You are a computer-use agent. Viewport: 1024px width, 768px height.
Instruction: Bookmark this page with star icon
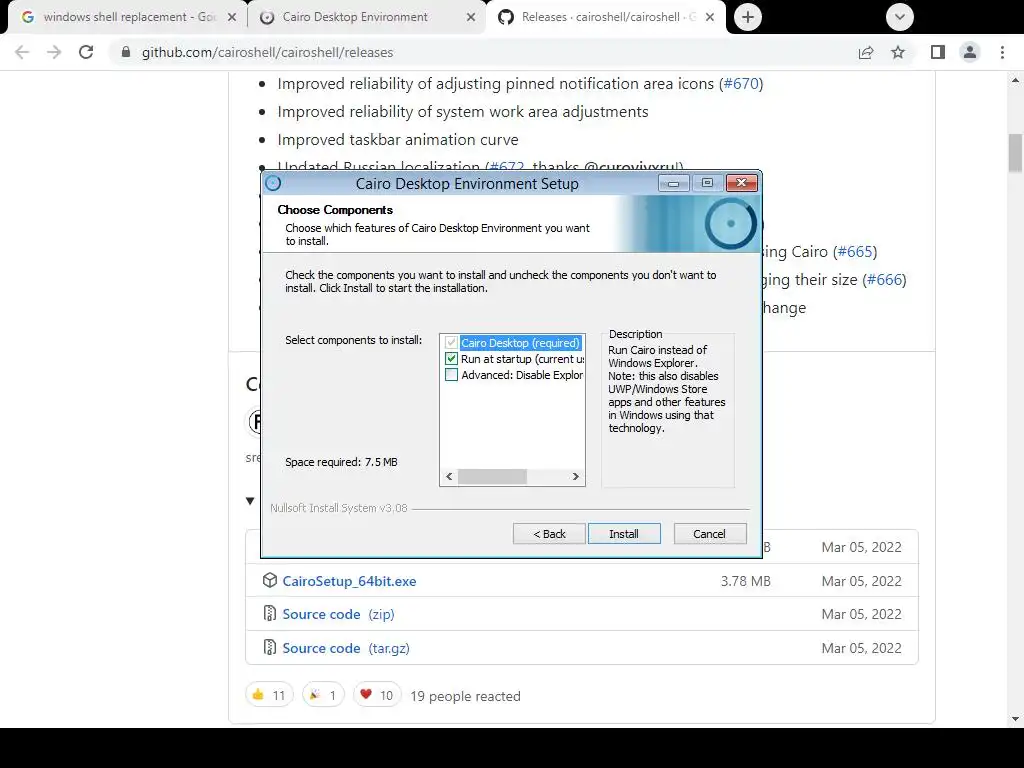point(899,52)
